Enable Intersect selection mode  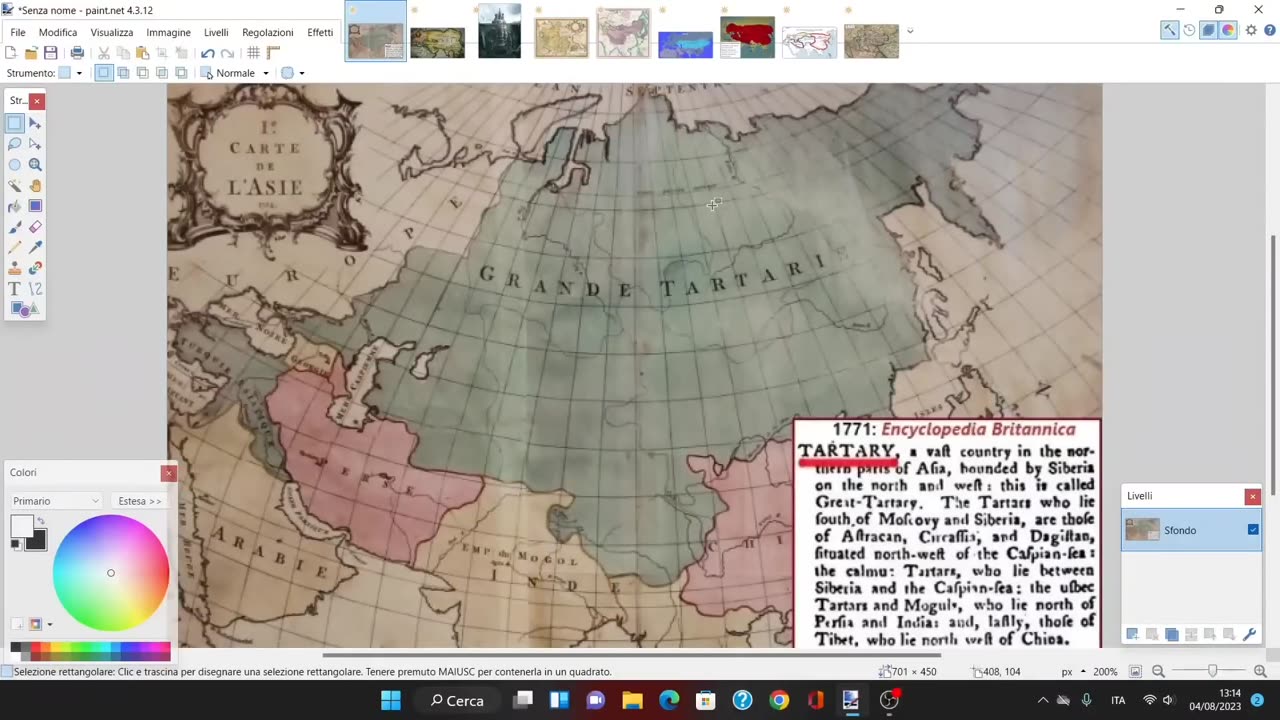[161, 73]
